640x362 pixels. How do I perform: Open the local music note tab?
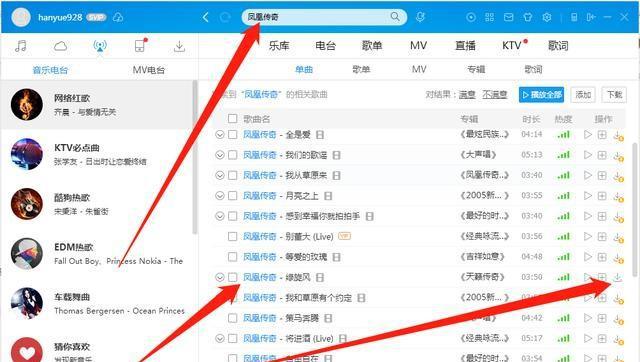click(x=20, y=46)
